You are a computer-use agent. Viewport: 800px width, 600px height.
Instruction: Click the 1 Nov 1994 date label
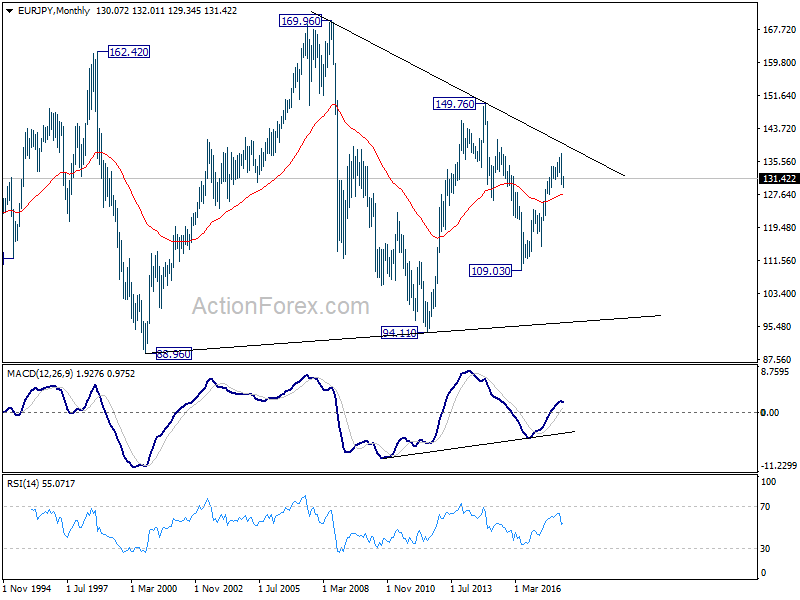coord(27,588)
